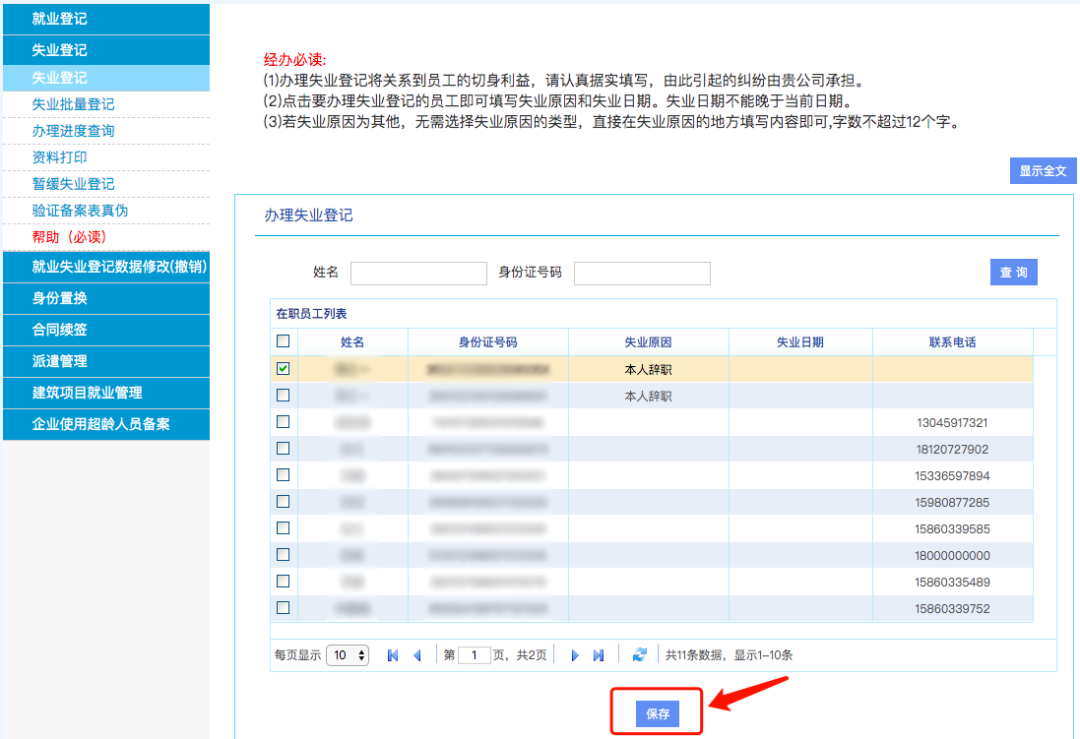This screenshot has width=1080, height=739.
Task: Expand the 合同续签 sidebar section
Action: [x=105, y=329]
